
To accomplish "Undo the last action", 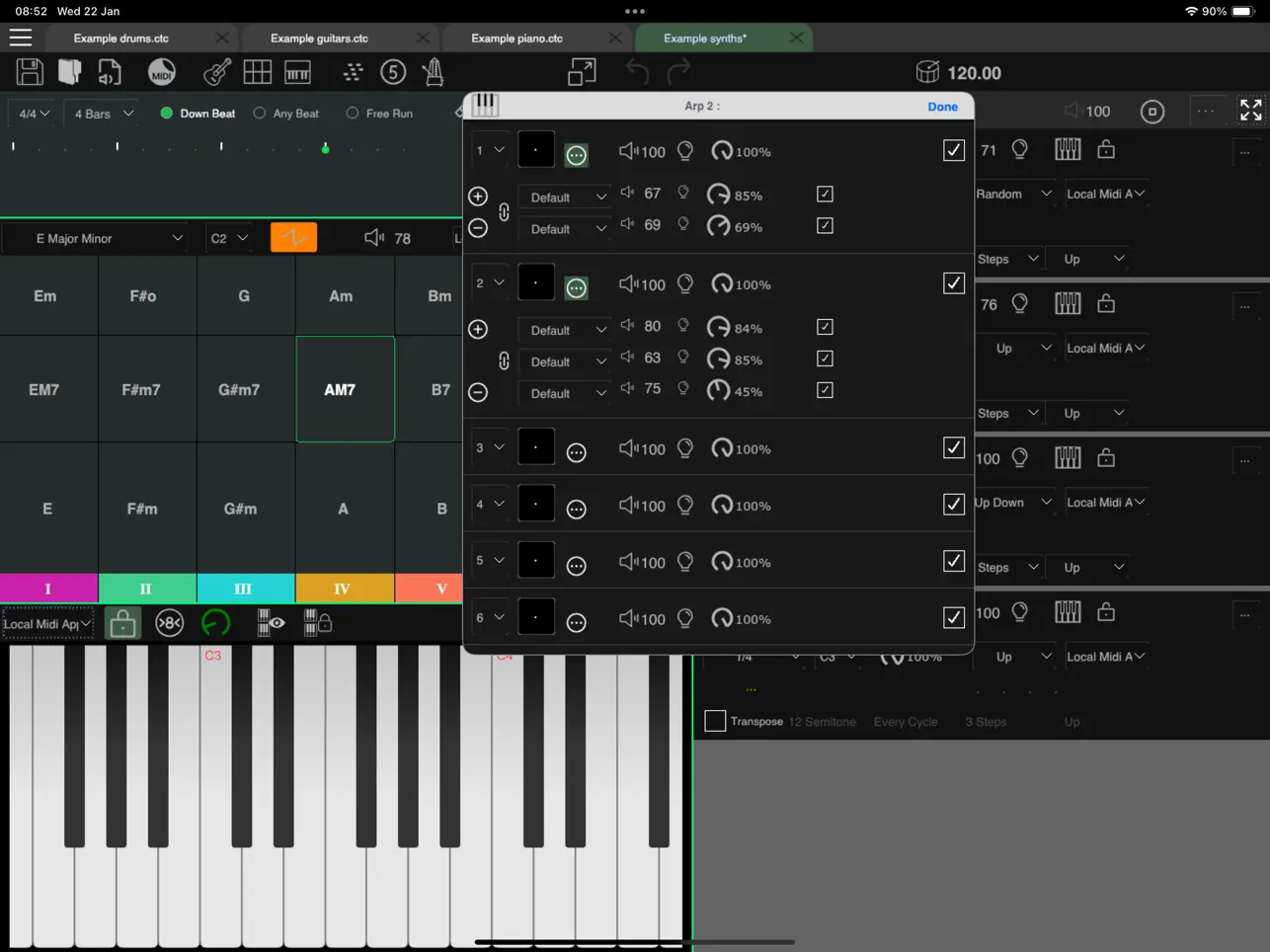I will click(637, 72).
